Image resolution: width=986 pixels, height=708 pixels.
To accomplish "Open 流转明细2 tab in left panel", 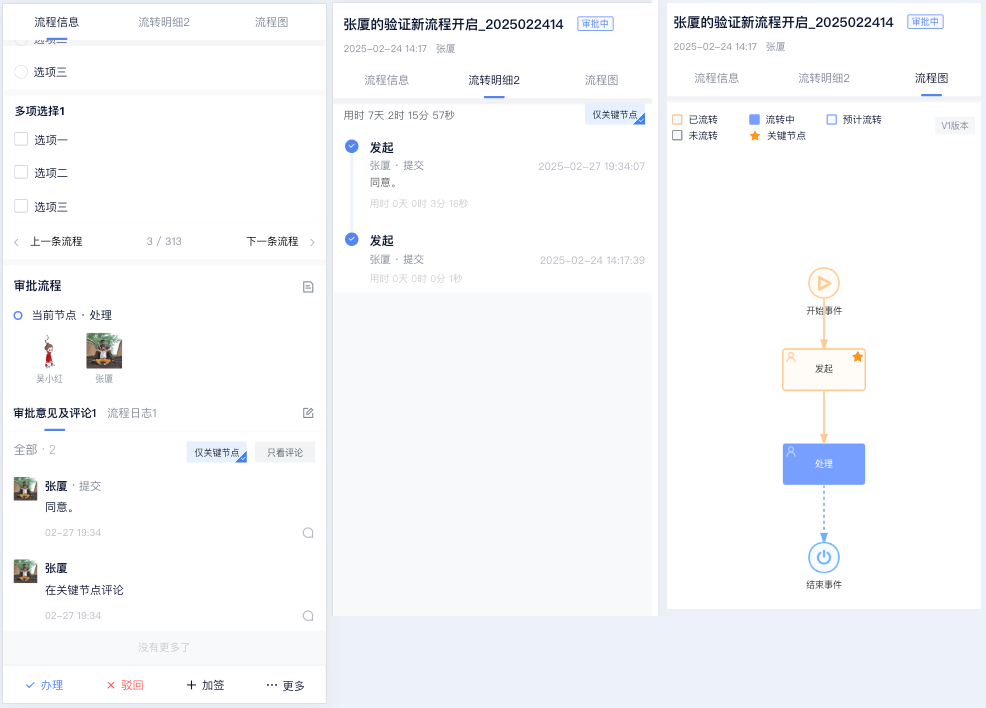I will (164, 21).
